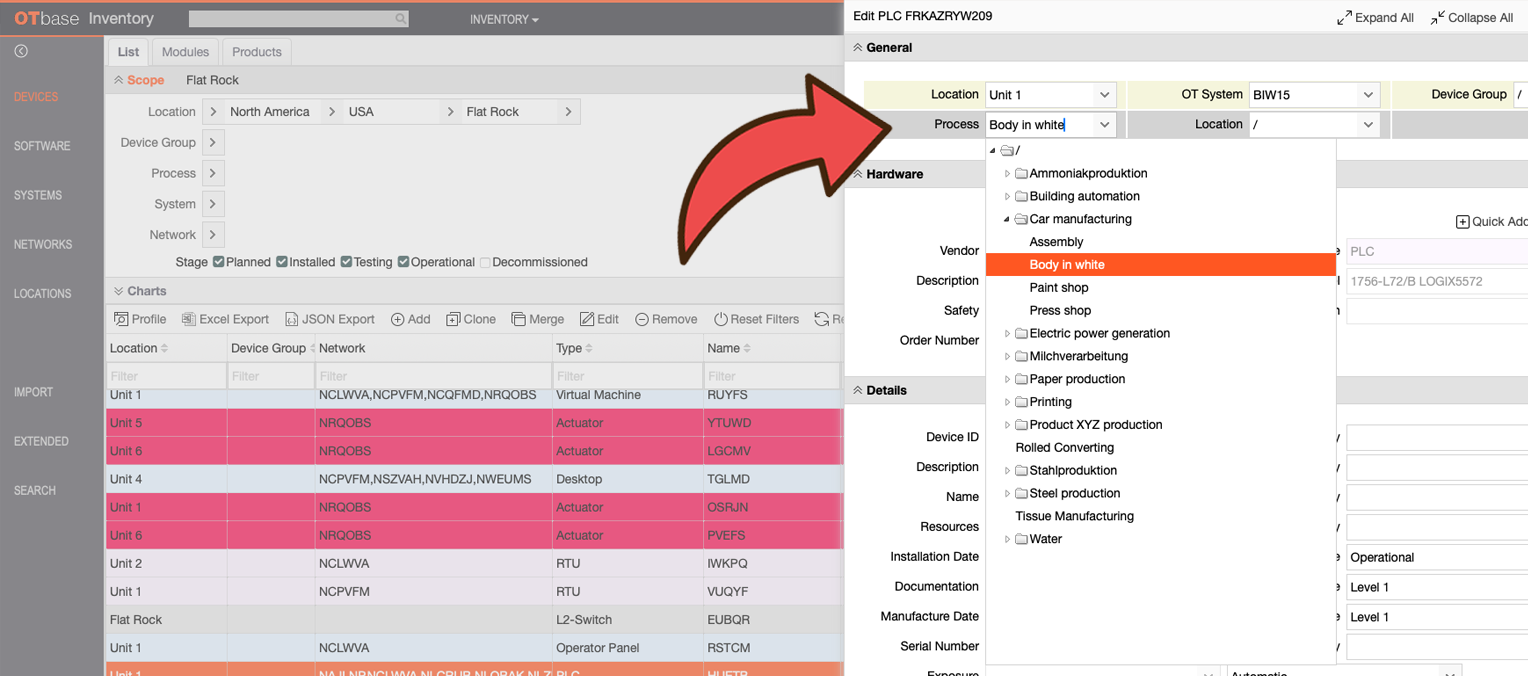
Task: Open the Location Unit 1 dropdown
Action: (x=1104, y=95)
